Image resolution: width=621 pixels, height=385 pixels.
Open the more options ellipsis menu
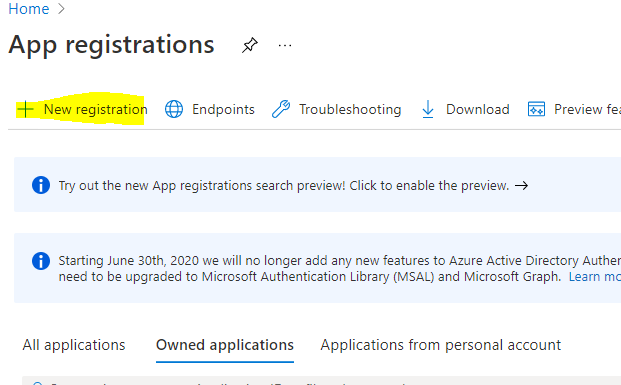click(285, 46)
